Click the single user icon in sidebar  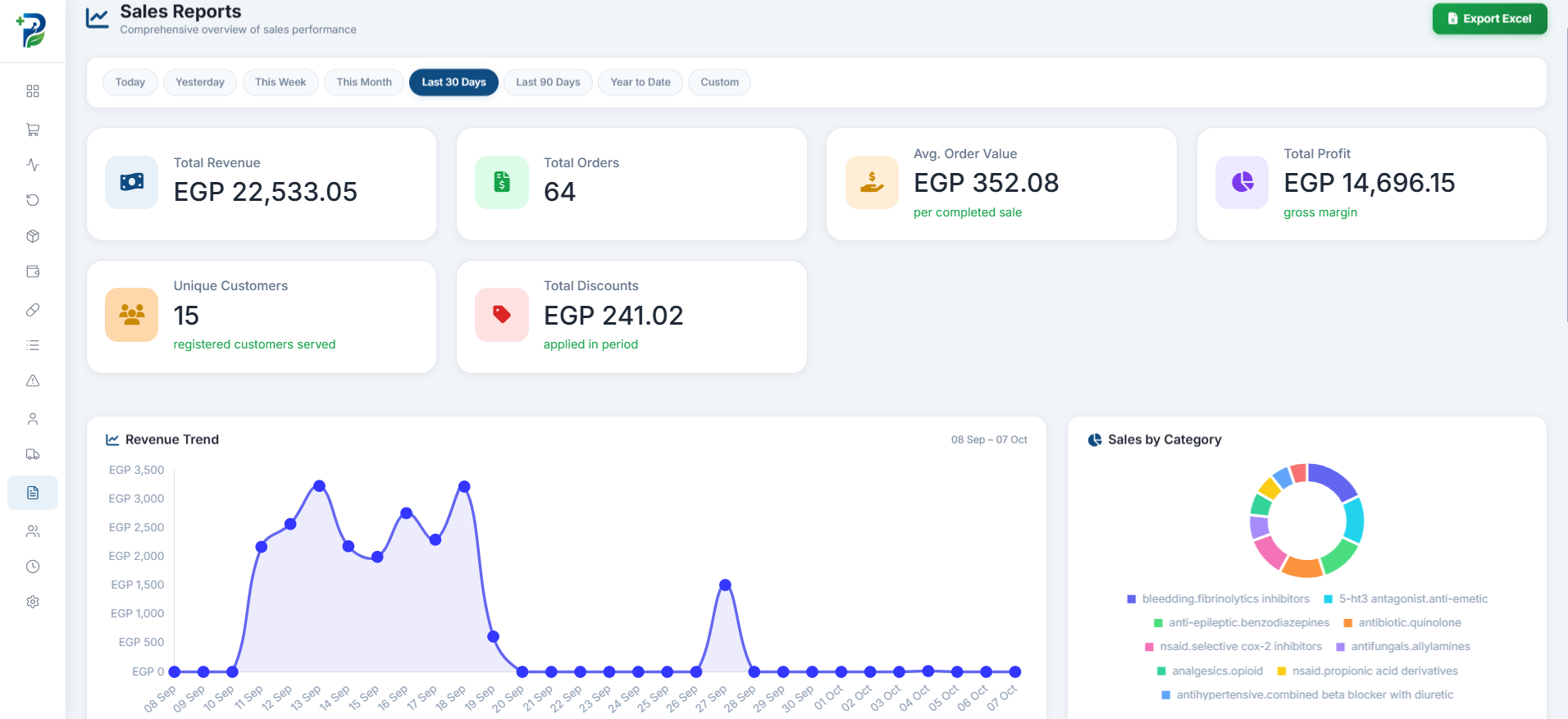33,419
